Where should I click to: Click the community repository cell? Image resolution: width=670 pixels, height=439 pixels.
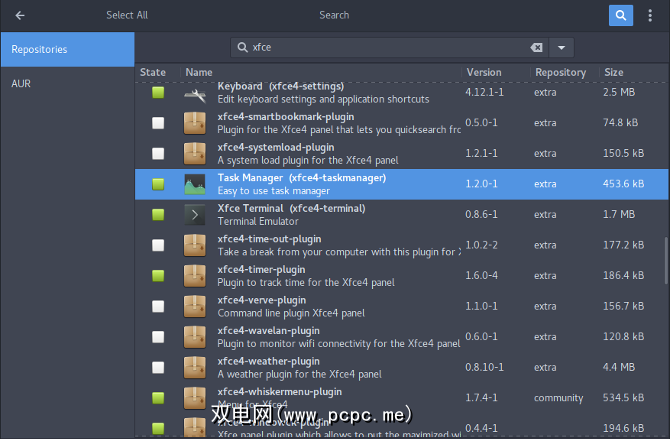pos(558,398)
